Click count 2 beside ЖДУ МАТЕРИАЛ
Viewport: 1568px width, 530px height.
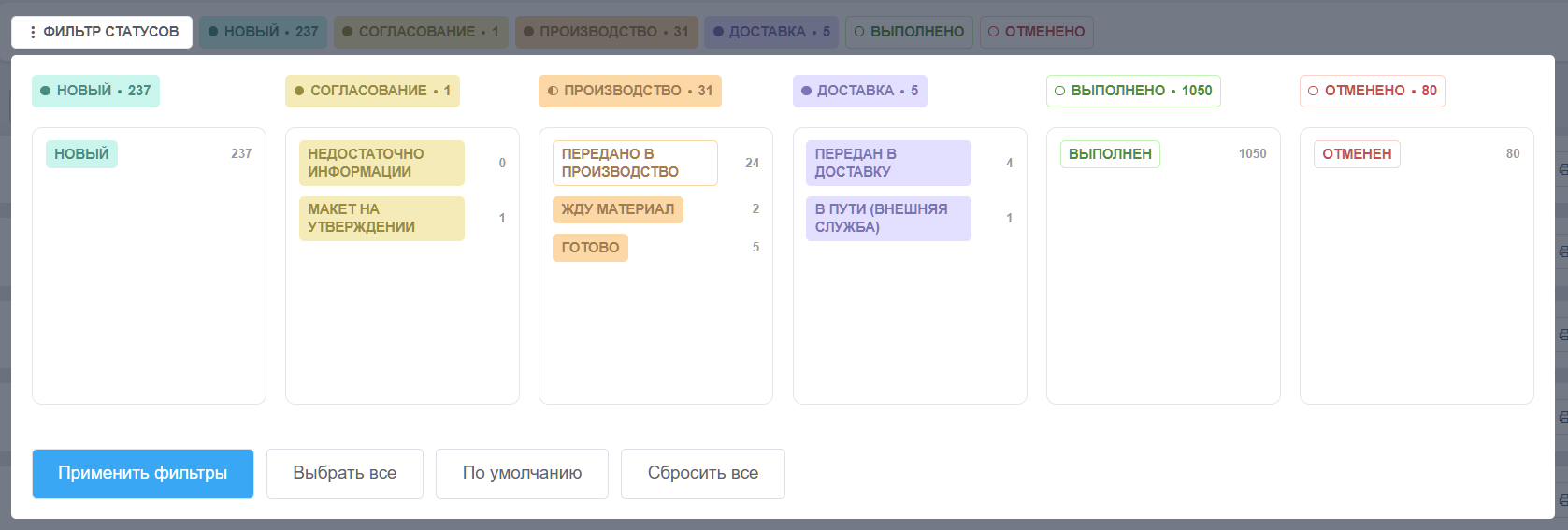[x=755, y=208]
